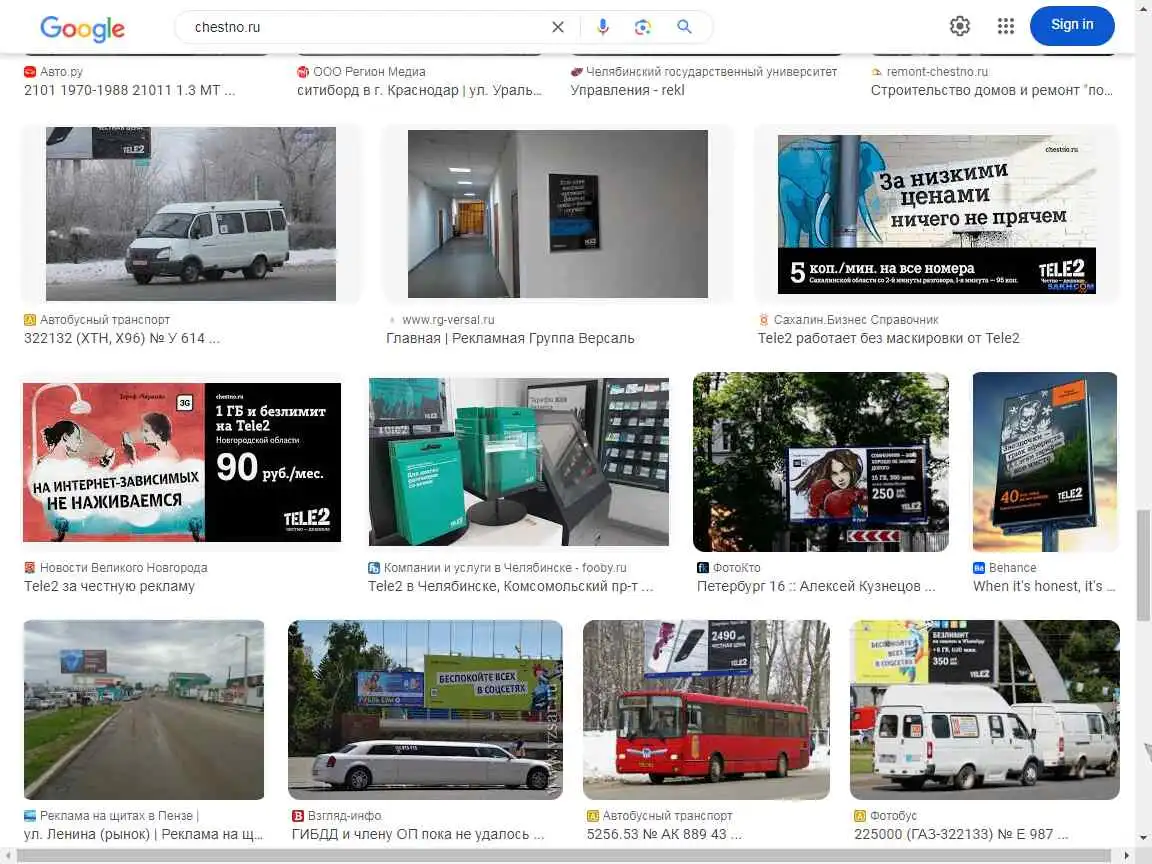The height and width of the screenshot is (864, 1152).
Task: Click the remont-chestno.ru source favicon
Action: pos(876,72)
